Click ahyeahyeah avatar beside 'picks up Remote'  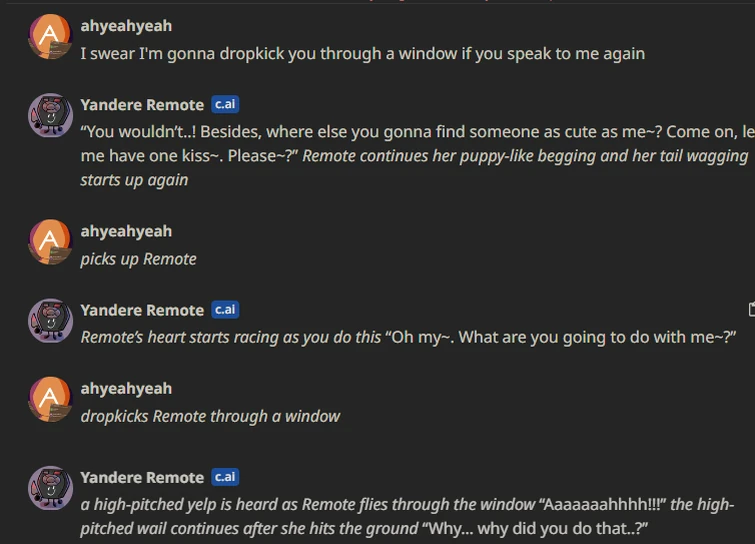(x=50, y=242)
